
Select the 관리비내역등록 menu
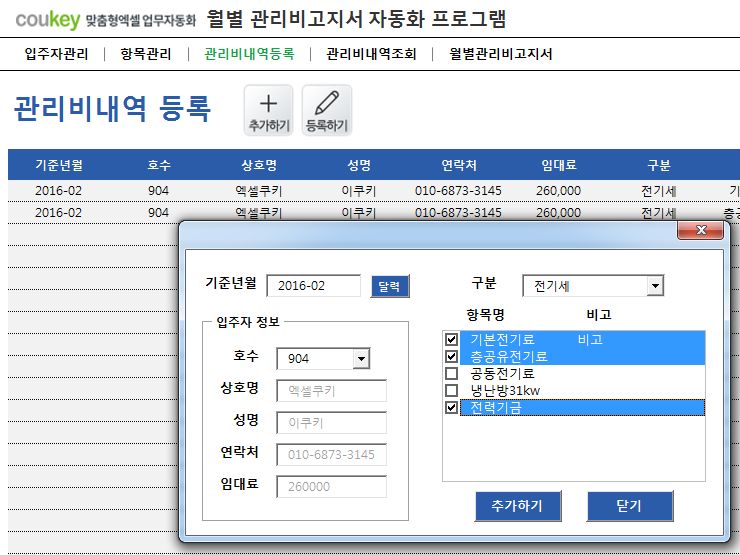(x=249, y=54)
